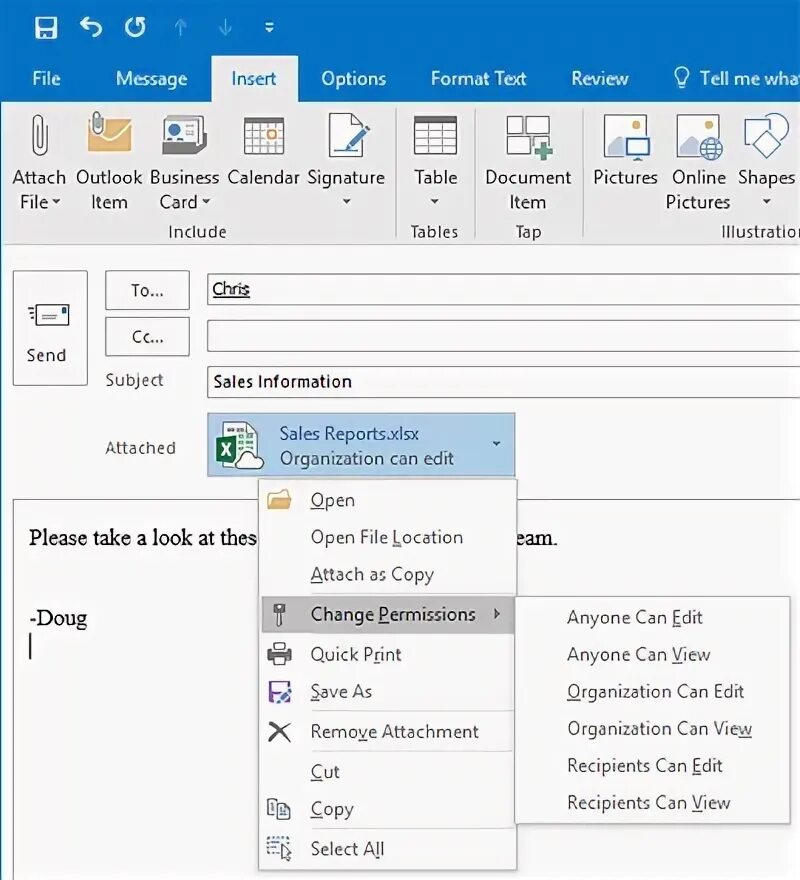Viewport: 800px width, 880px height.
Task: Choose Open from attachment menu
Action: [387, 501]
